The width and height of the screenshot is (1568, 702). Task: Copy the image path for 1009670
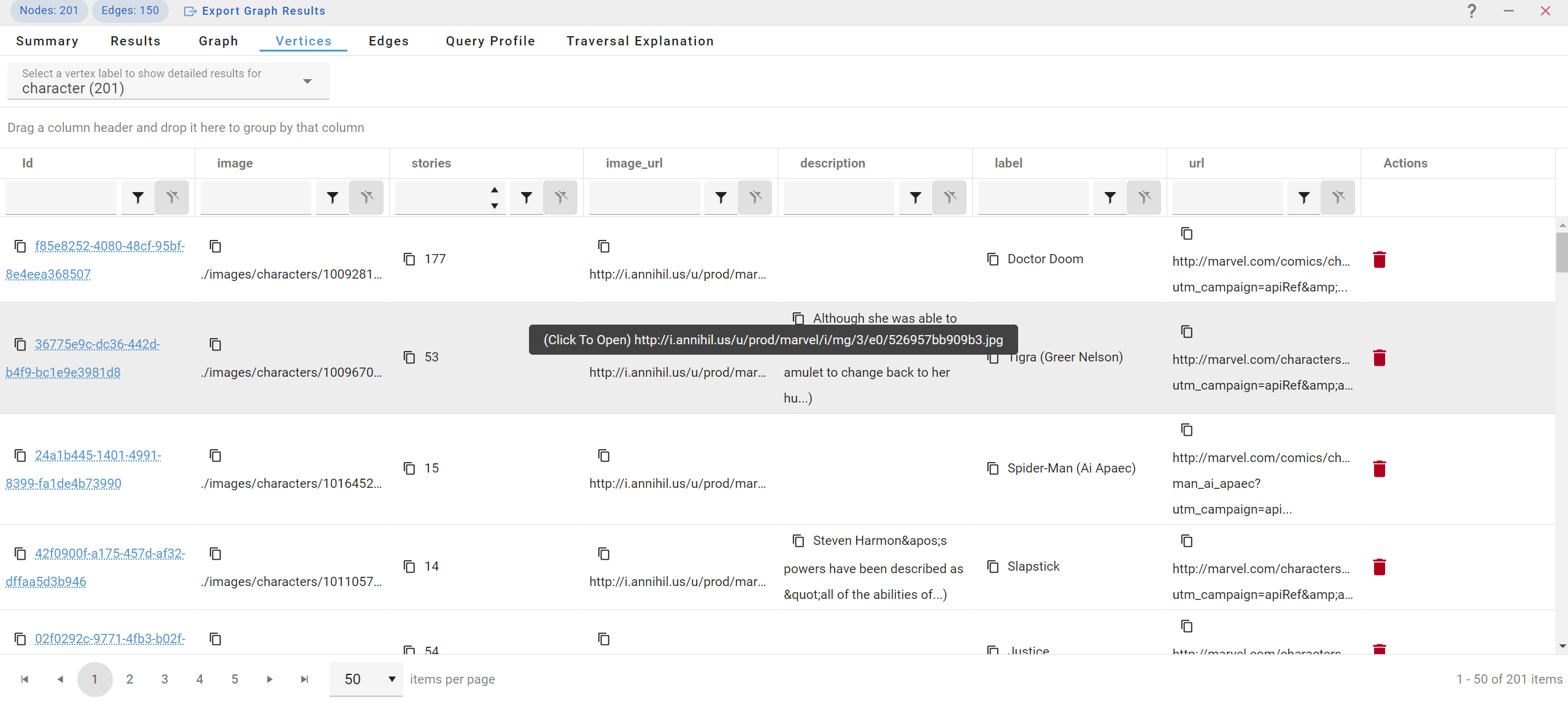pos(215,344)
